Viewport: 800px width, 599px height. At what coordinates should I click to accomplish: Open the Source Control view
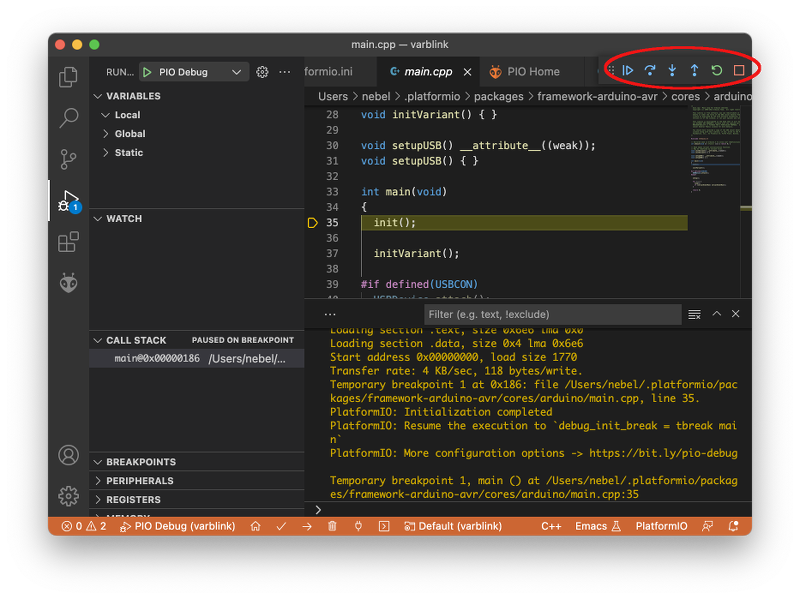[68, 159]
